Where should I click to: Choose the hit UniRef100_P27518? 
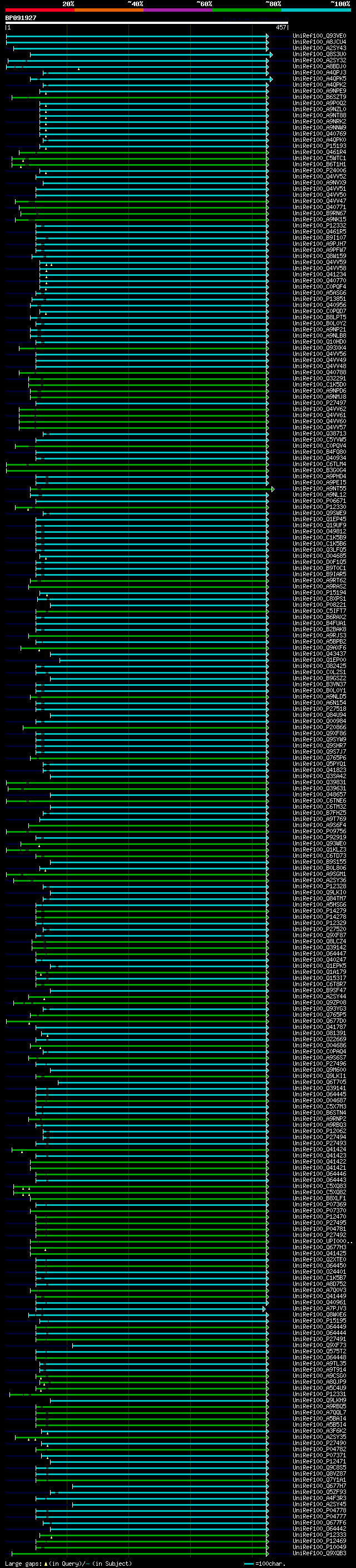click(x=319, y=709)
